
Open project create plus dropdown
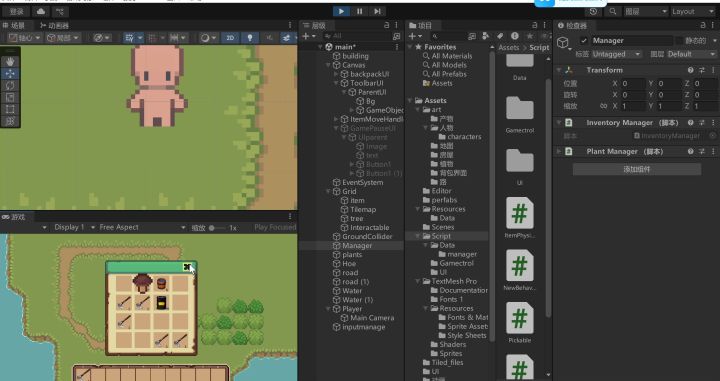415,36
